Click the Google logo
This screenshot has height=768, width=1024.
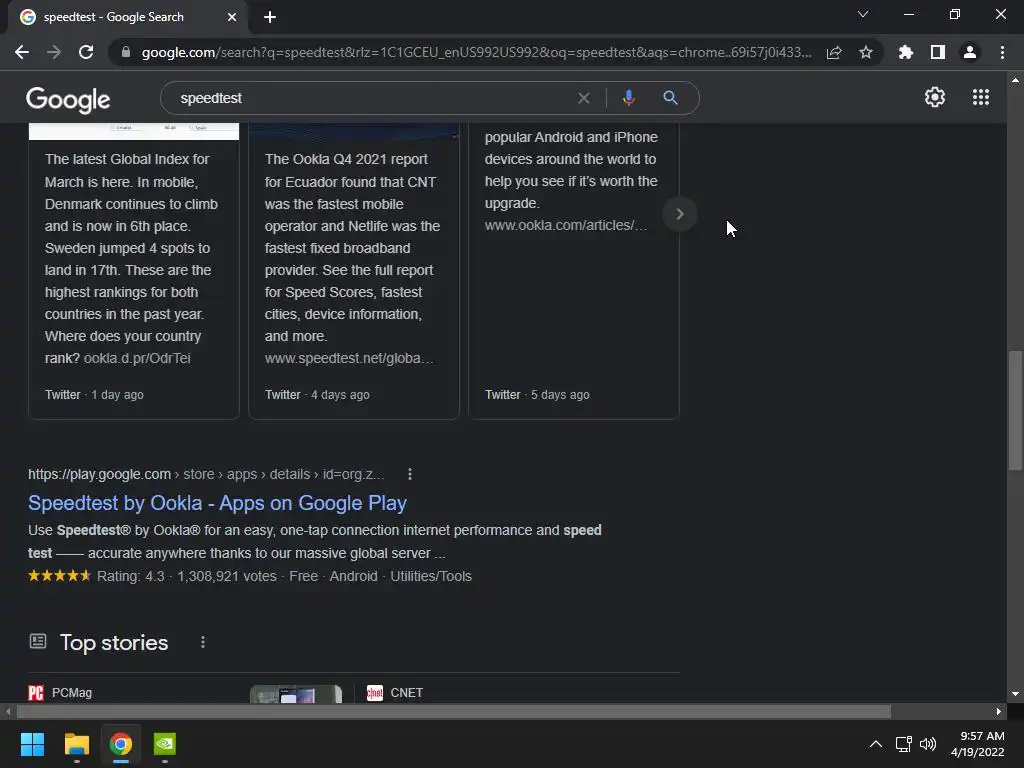68,99
